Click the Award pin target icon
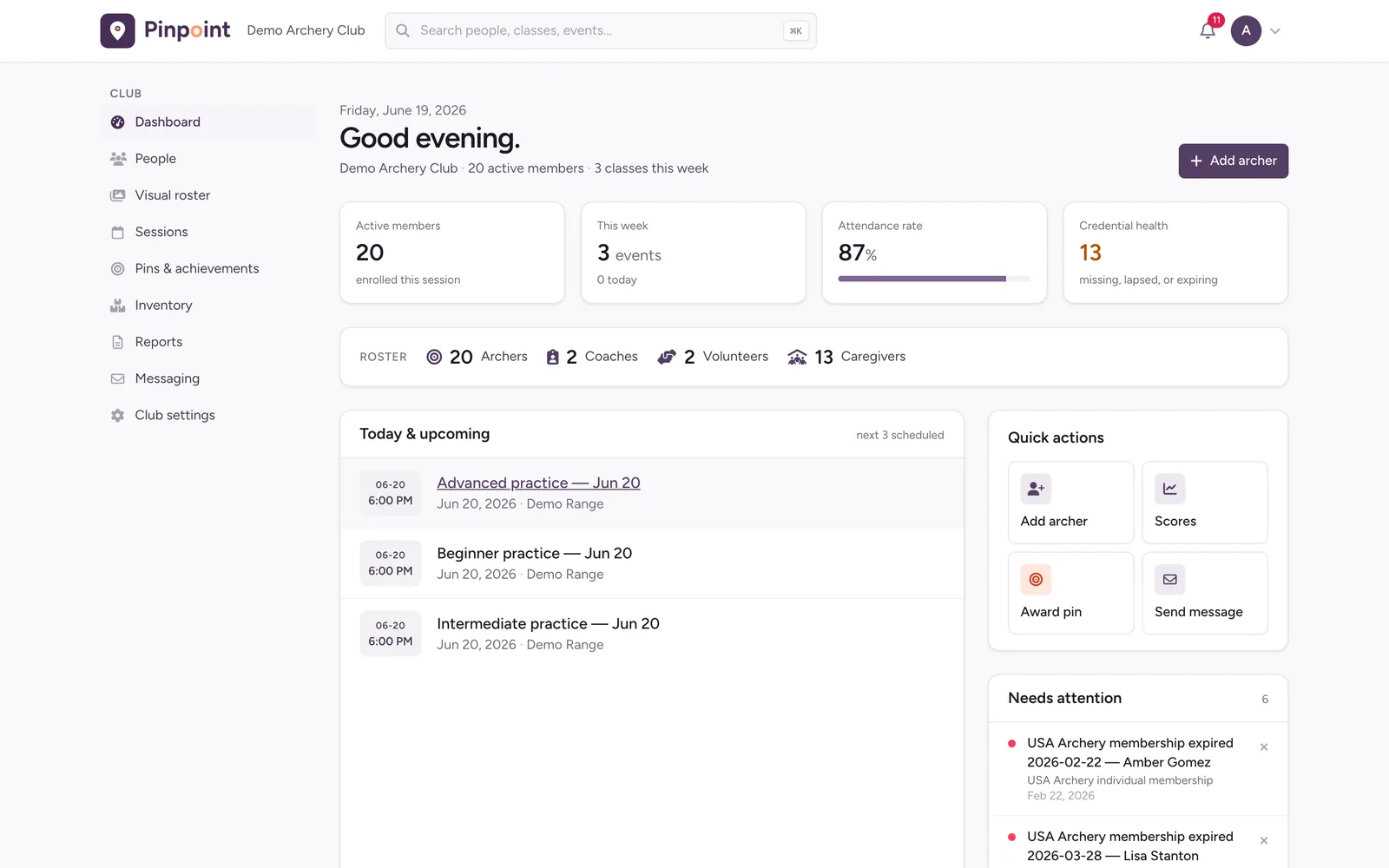1389x868 pixels. click(1036, 579)
